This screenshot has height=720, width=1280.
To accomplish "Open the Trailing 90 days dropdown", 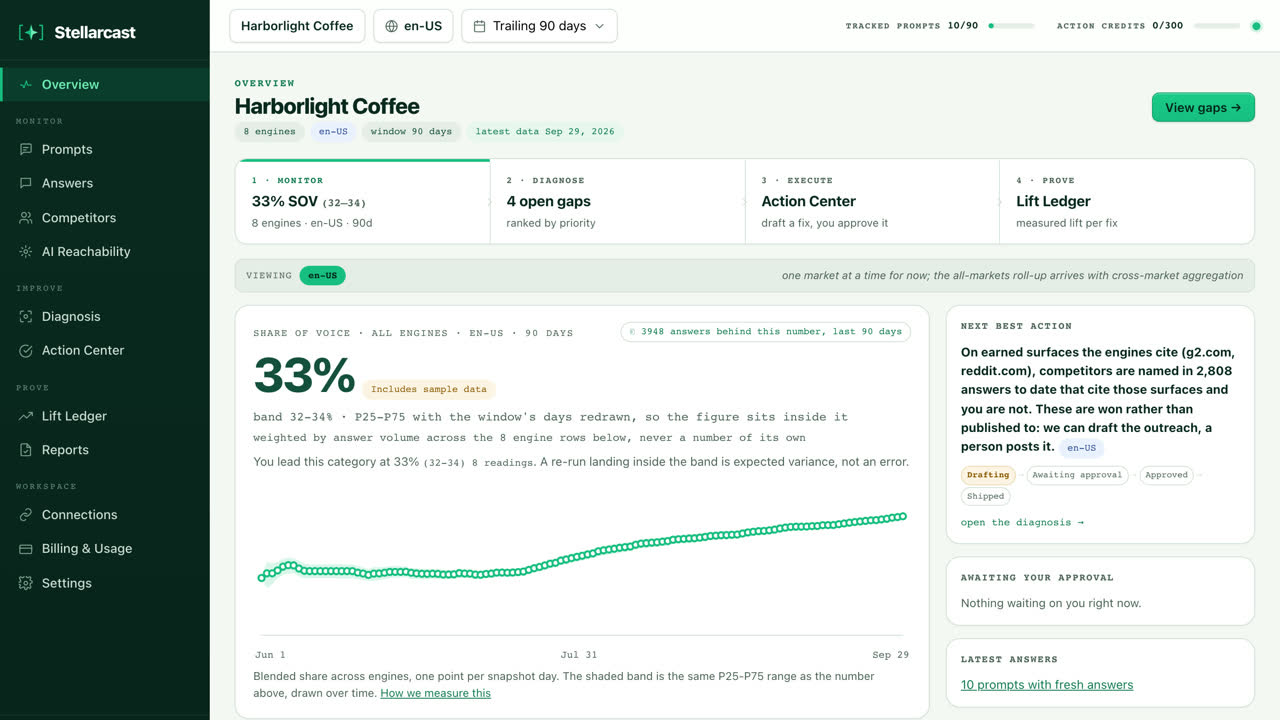I will (x=539, y=26).
